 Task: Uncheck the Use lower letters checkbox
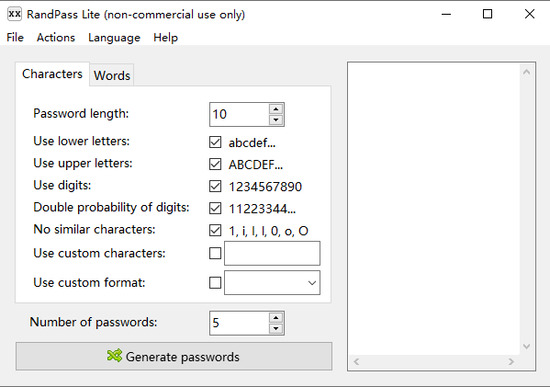pos(215,142)
